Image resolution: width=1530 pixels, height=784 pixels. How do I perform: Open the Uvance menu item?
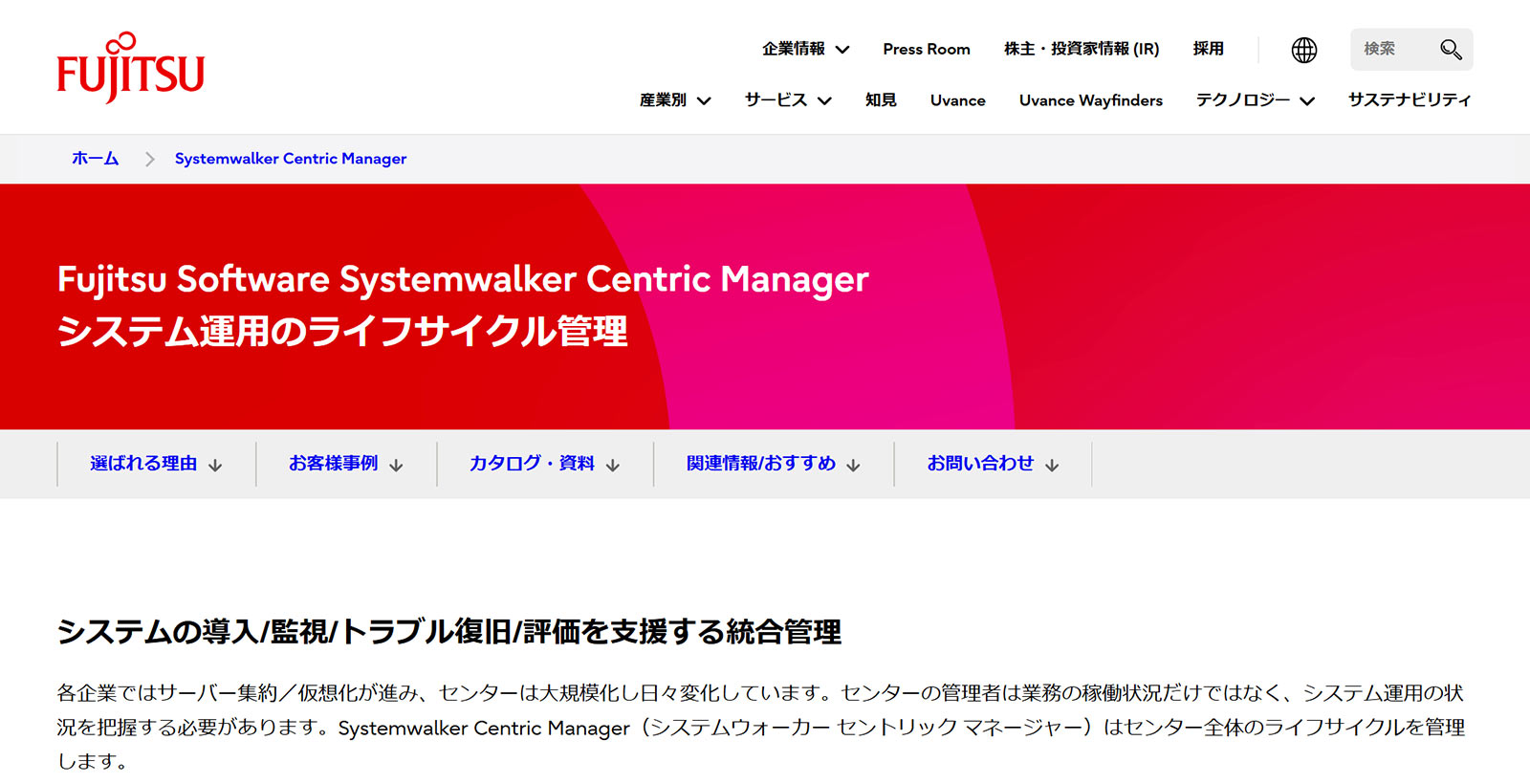point(957,100)
